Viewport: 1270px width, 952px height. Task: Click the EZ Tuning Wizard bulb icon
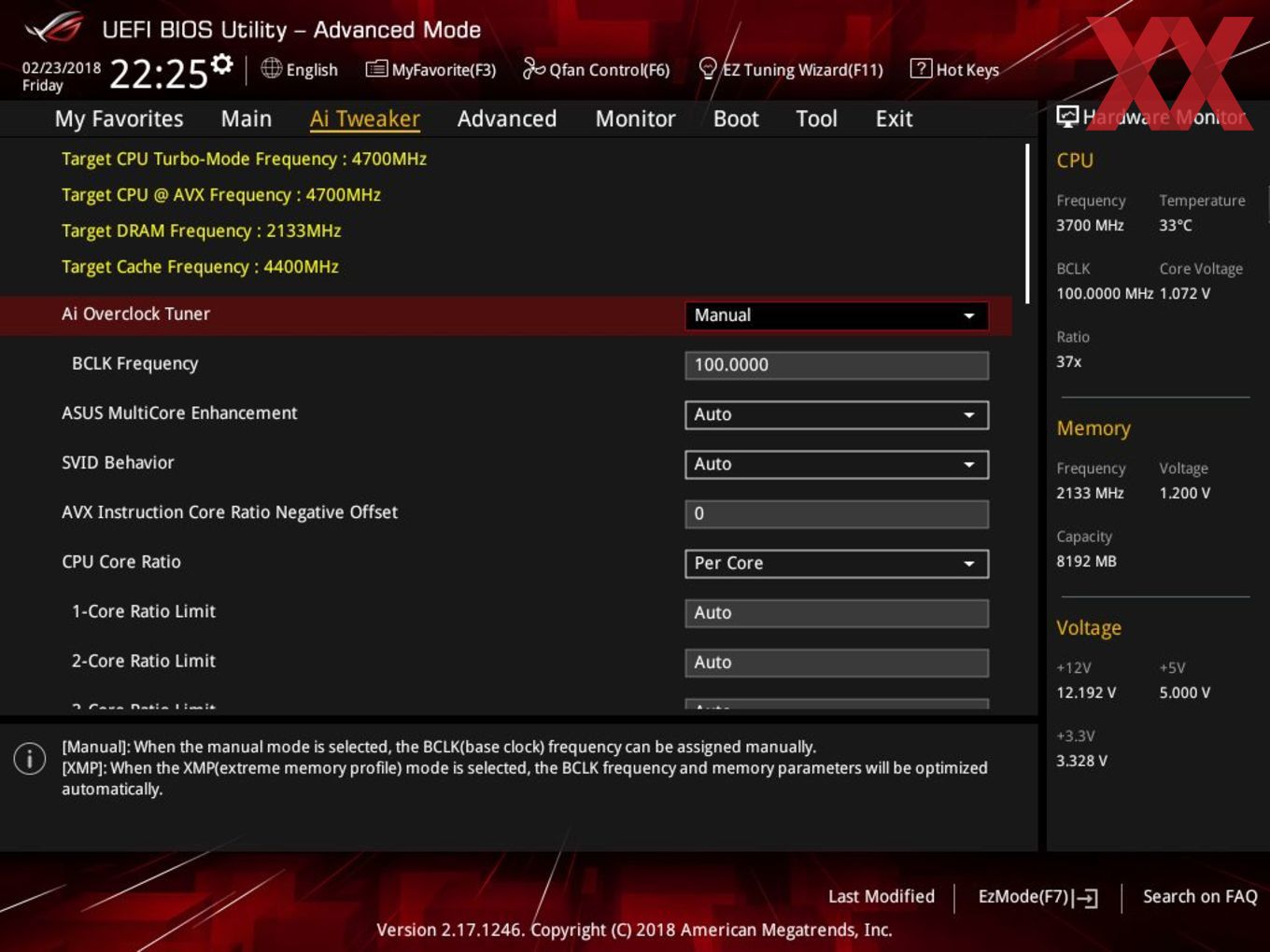pos(708,68)
